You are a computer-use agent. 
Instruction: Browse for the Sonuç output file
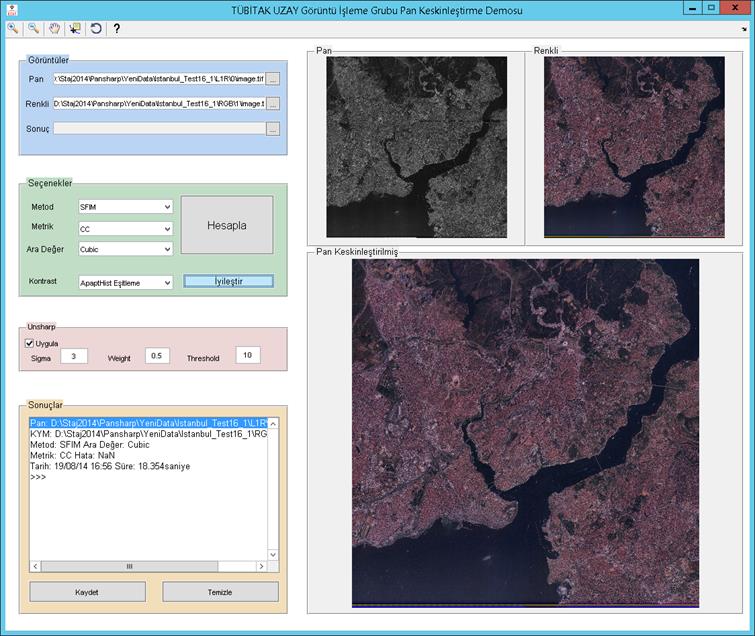point(273,129)
